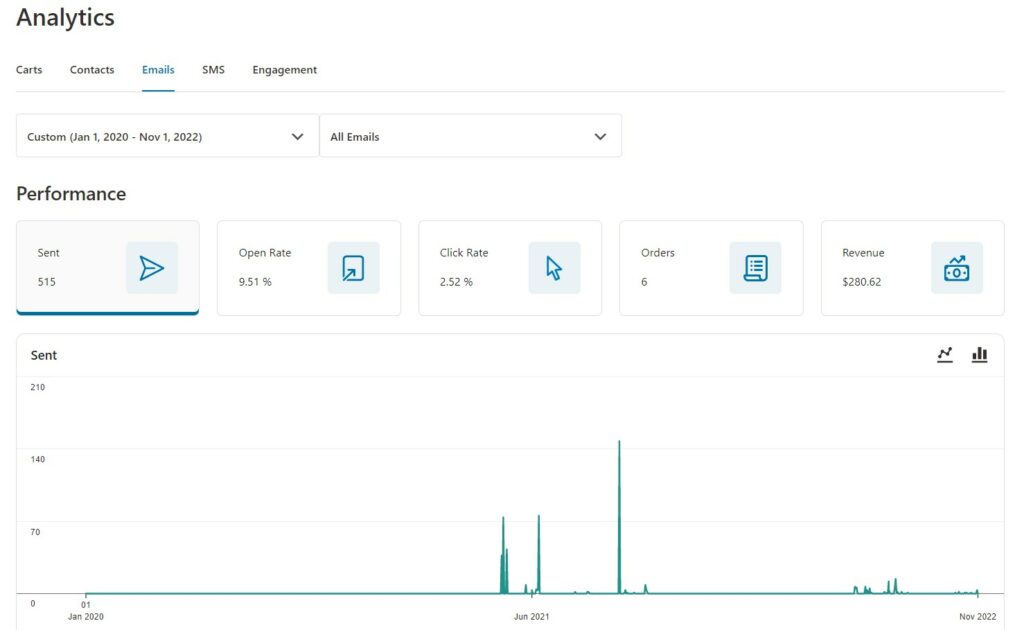Go to the SMS tab
1024x630 pixels.
point(213,70)
